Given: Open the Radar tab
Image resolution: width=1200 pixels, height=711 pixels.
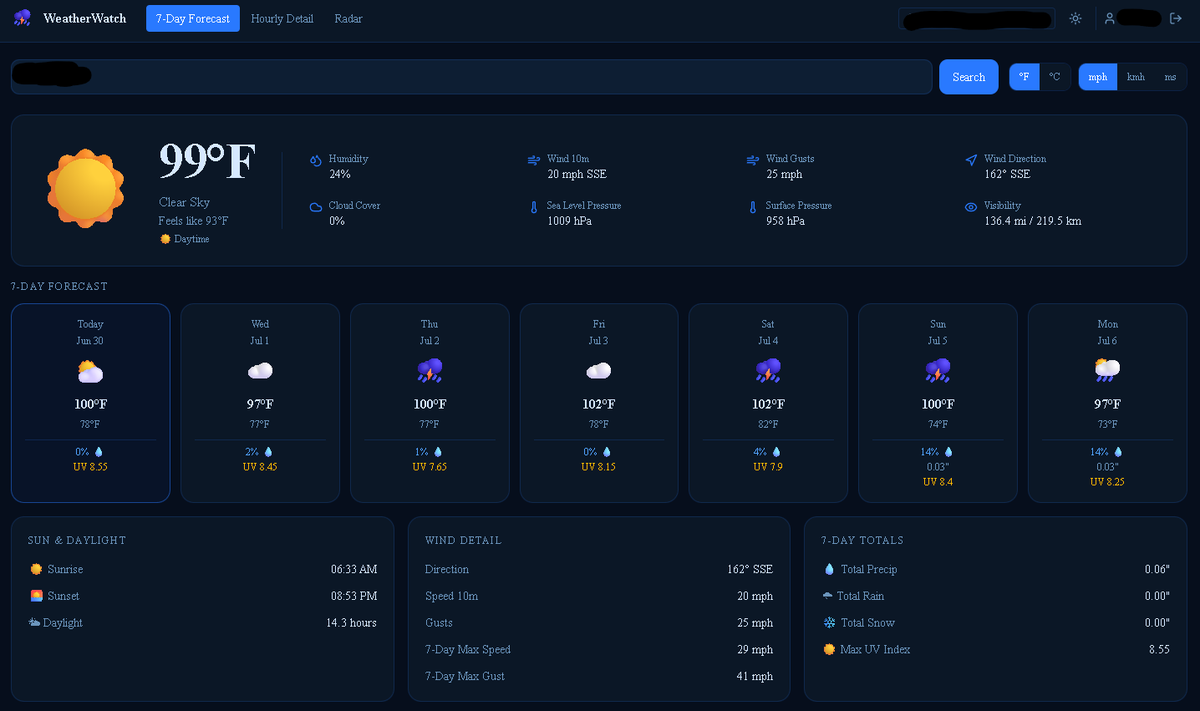Looking at the screenshot, I should pyautogui.click(x=348, y=18).
